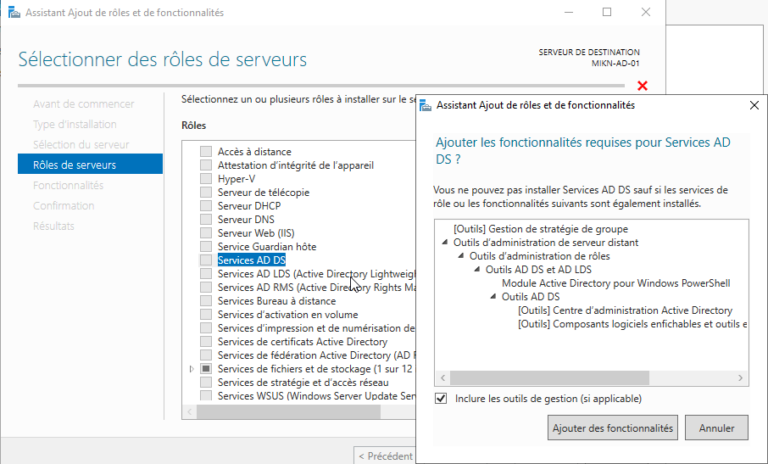This screenshot has height=464, width=768.
Task: Select Module Active Directory pour Windows PowerShell
Action: (616, 283)
